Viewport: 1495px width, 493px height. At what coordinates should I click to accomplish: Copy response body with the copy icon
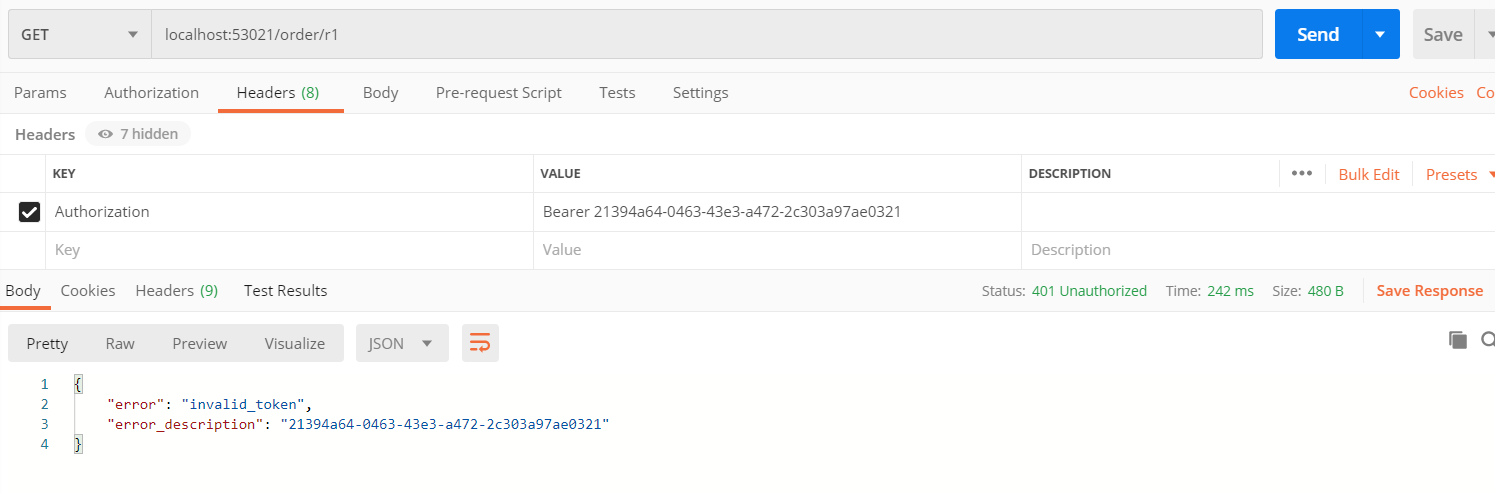[1457, 340]
